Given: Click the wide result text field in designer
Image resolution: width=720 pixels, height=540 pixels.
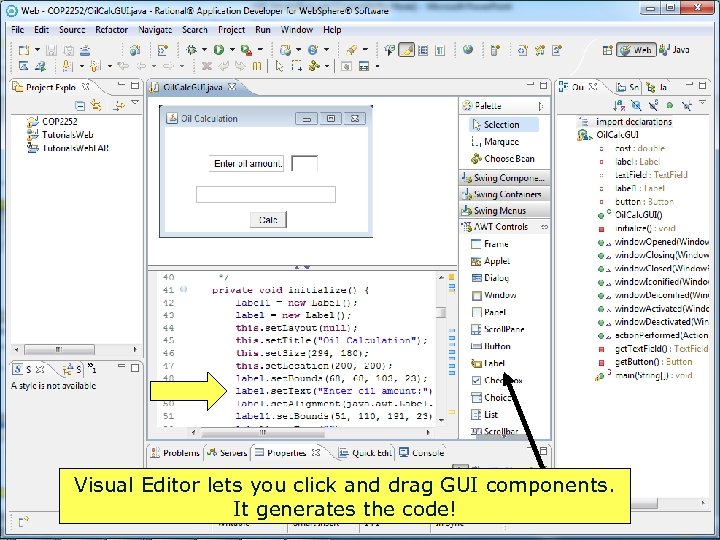Looking at the screenshot, I should tap(266, 194).
